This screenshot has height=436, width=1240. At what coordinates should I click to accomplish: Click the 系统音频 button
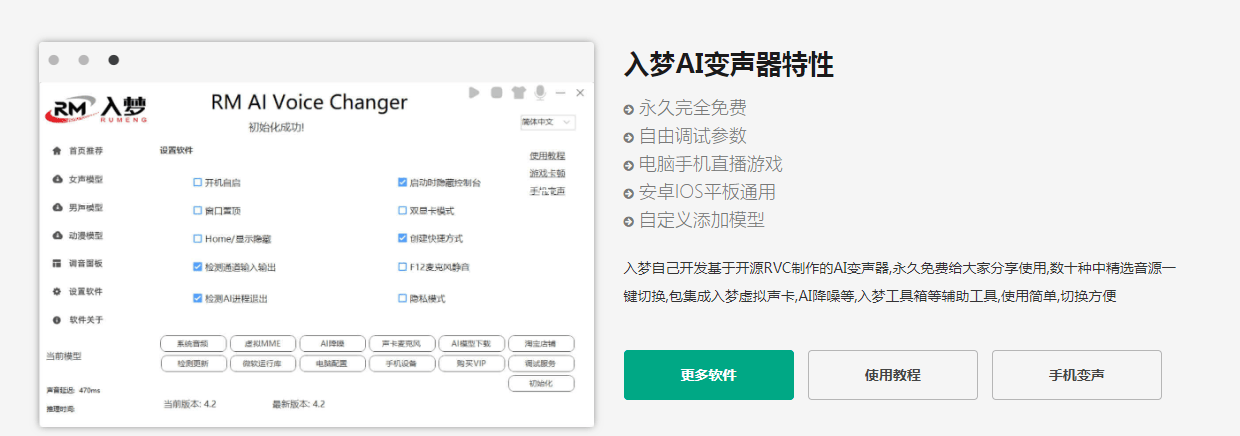193,344
